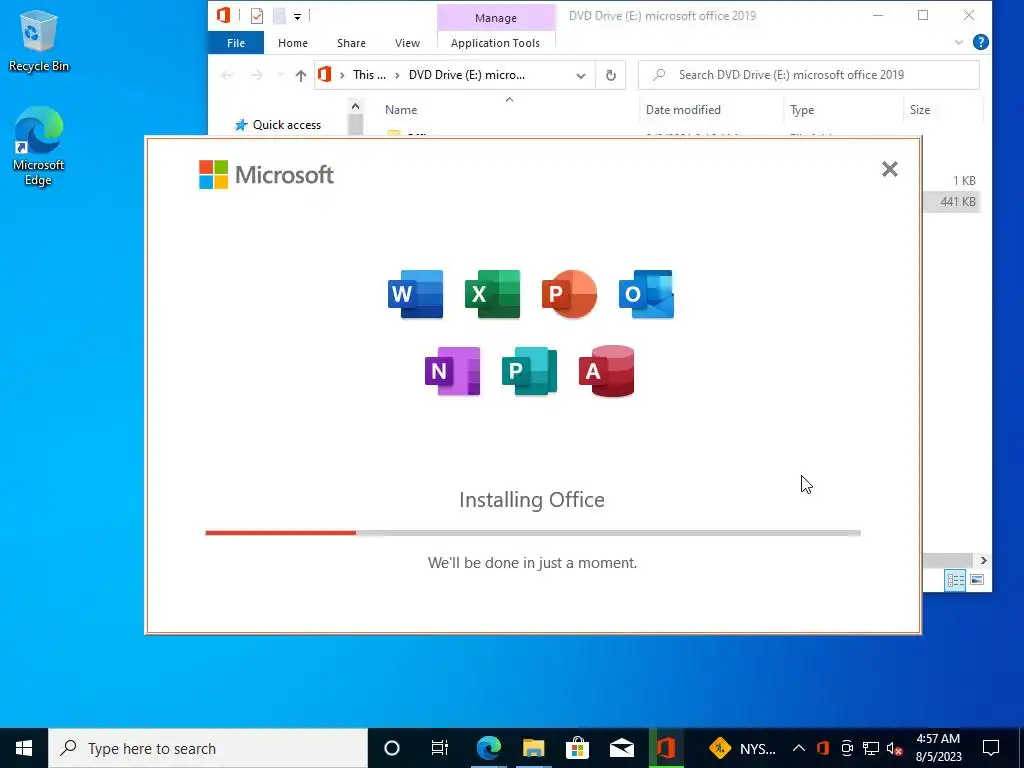
Task: Open the Home ribbon tab in Explorer
Action: pyautogui.click(x=293, y=43)
